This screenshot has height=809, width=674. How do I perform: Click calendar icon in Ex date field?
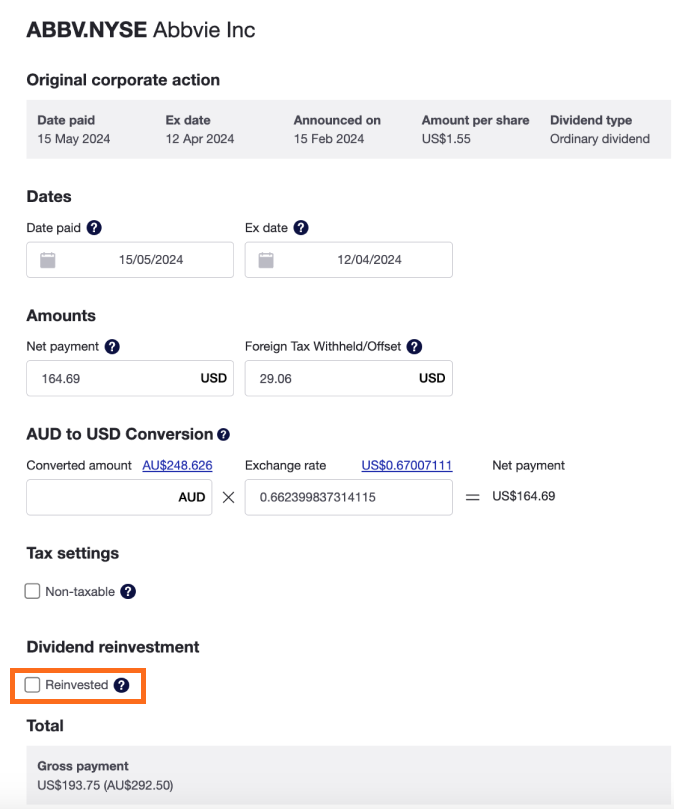click(266, 260)
